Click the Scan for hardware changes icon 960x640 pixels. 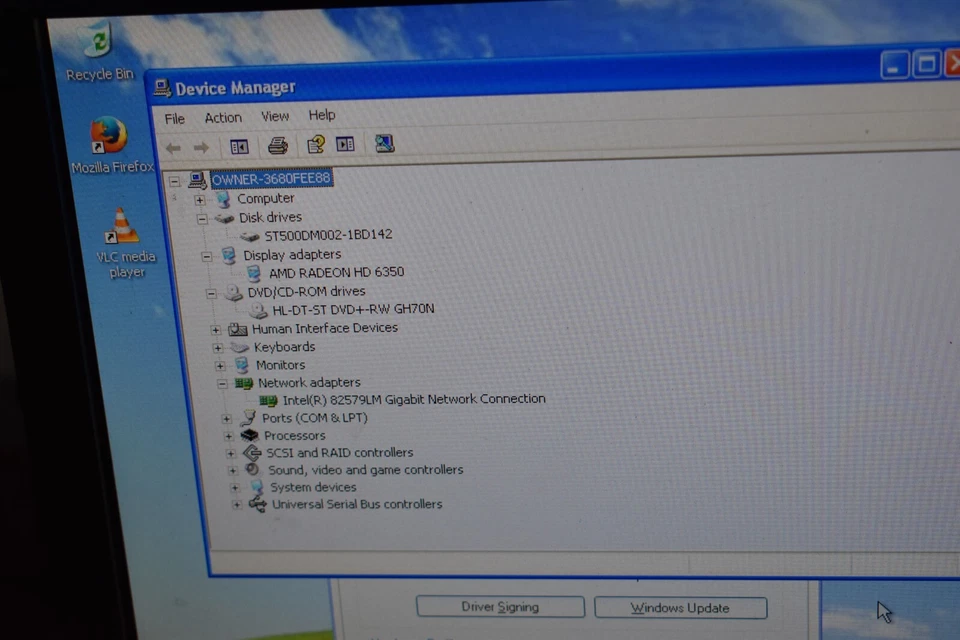point(384,145)
